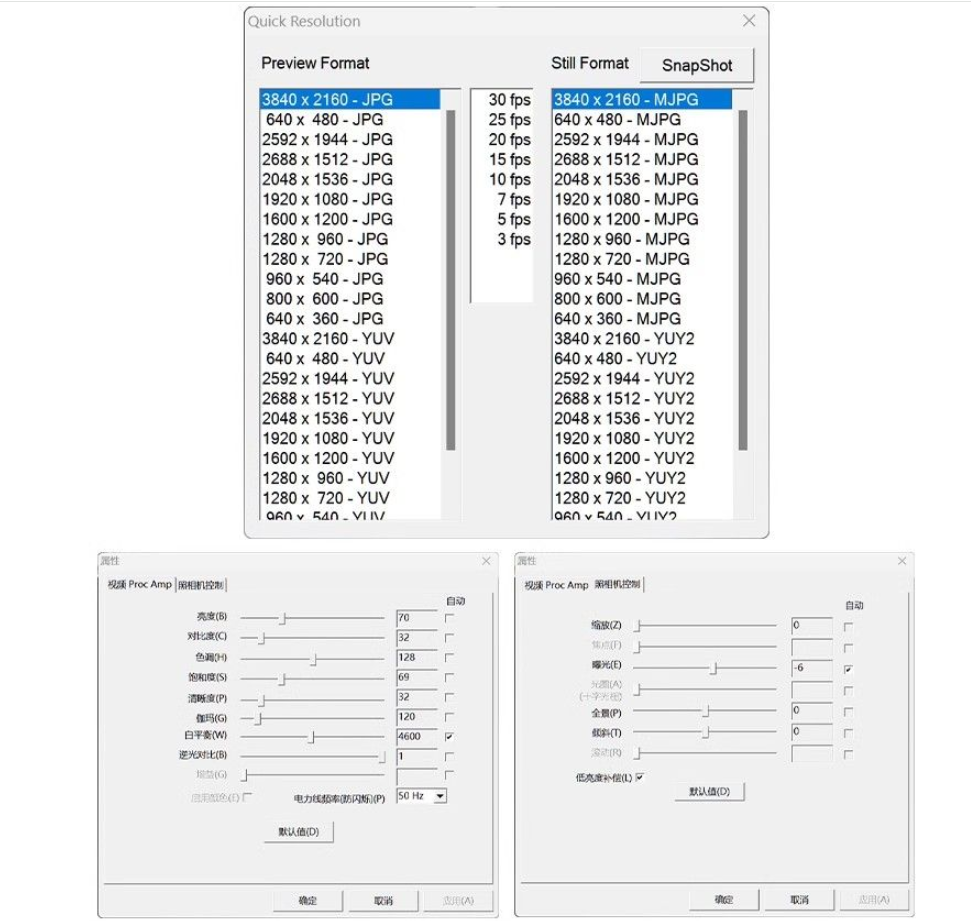Image resolution: width=971 pixels, height=921 pixels.
Task: Click the brightness value field showing 70
Action: (x=417, y=618)
